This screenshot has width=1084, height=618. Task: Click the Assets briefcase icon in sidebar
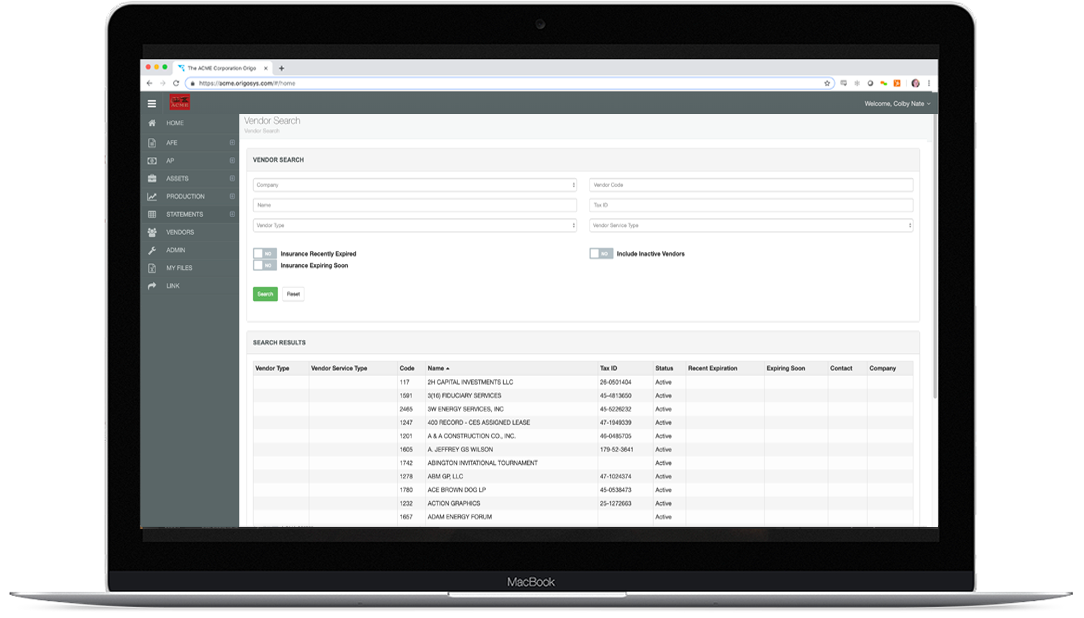[152, 178]
